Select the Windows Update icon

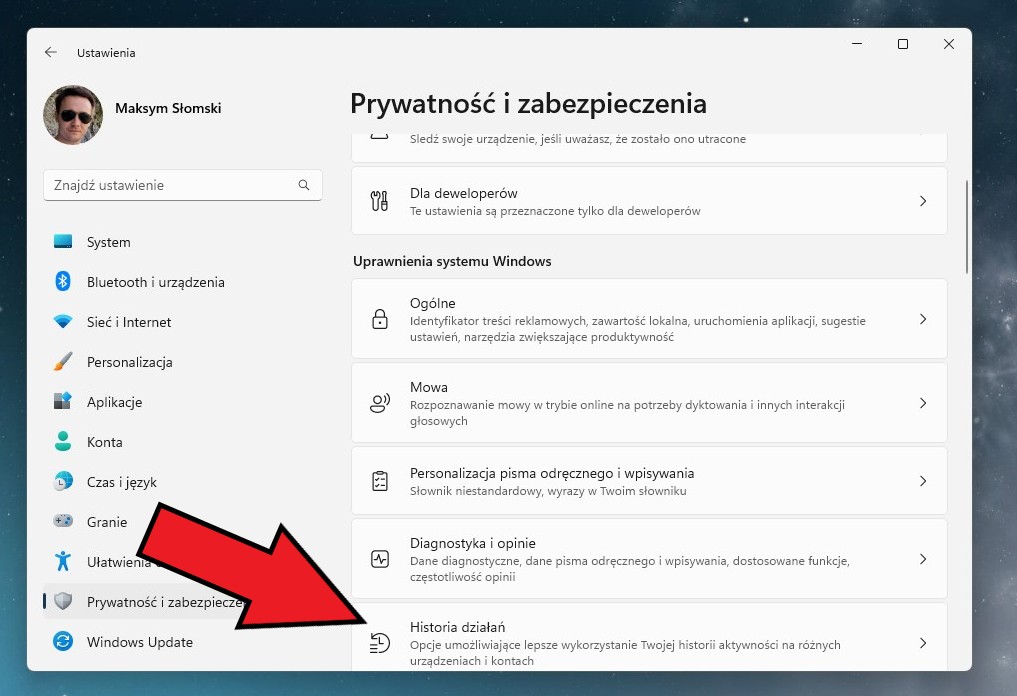pos(62,642)
